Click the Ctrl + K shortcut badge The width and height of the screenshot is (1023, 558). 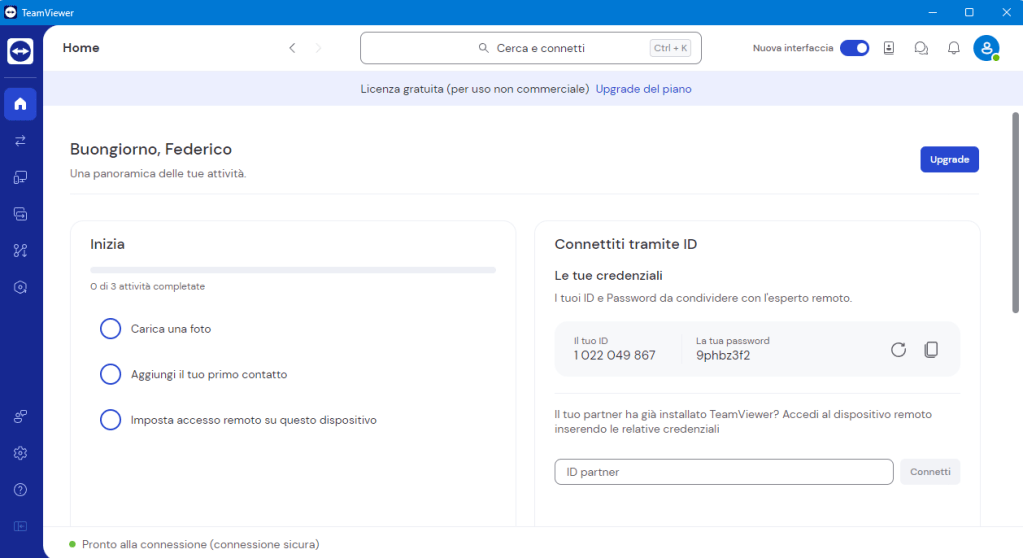point(670,48)
